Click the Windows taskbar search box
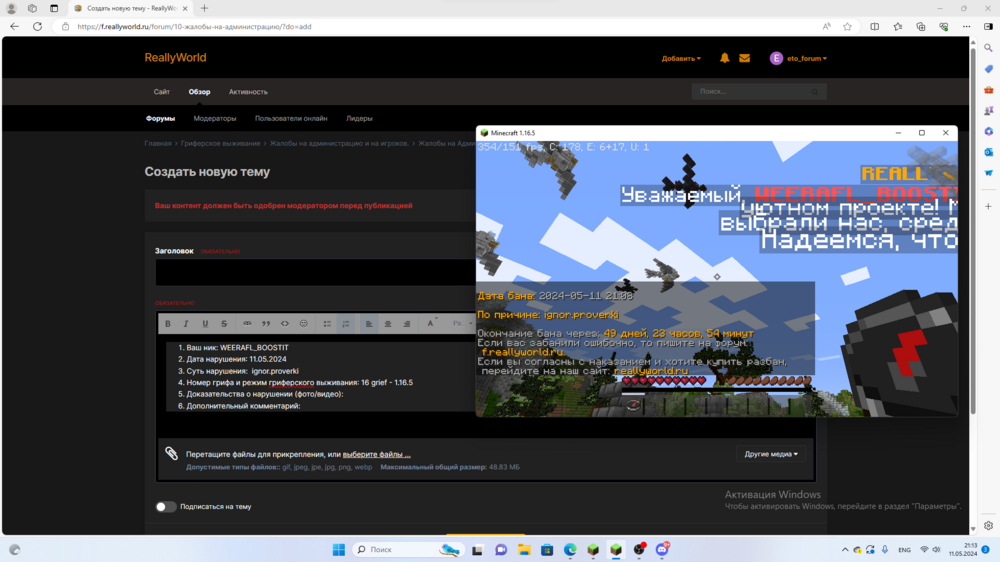This screenshot has height=562, width=1000. pos(408,549)
